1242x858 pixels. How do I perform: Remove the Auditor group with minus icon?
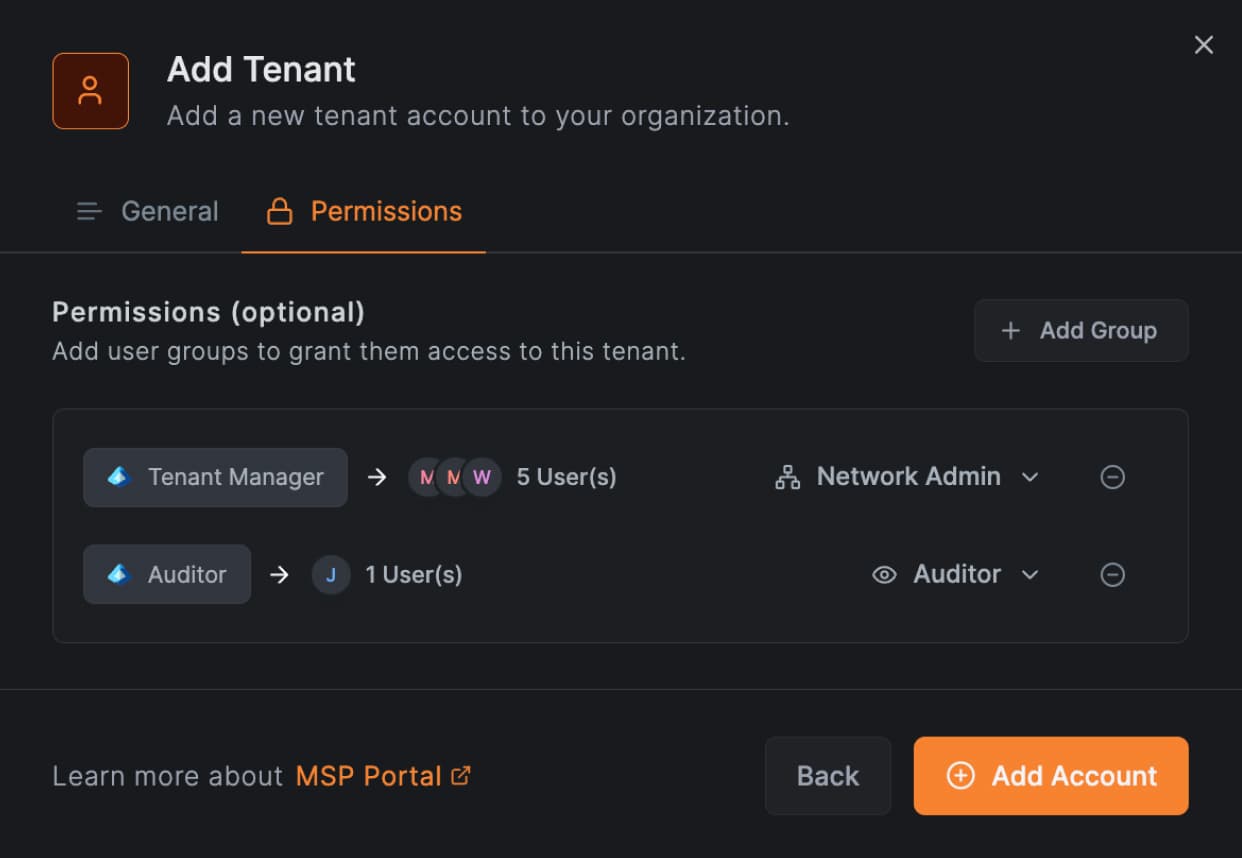pyautogui.click(x=1113, y=574)
